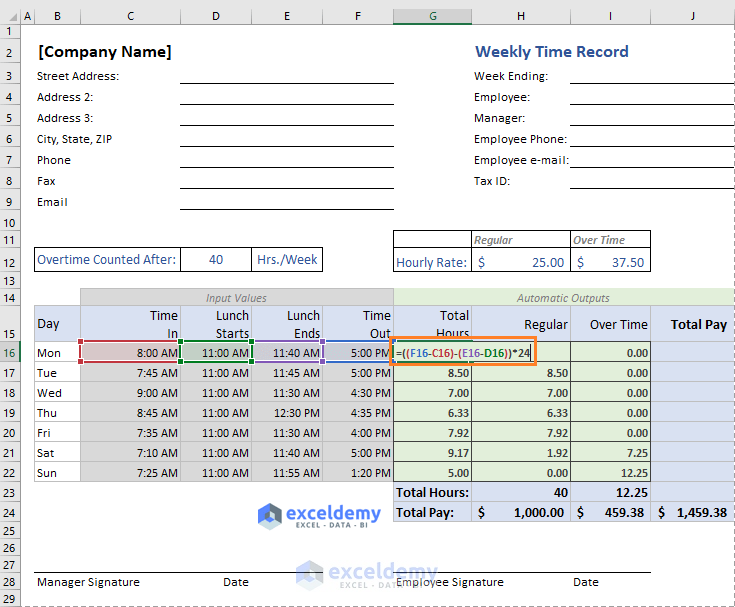Screen dimensions: 735x607
Task: Select the overtime threshold cell with 40
Action: coord(216,260)
